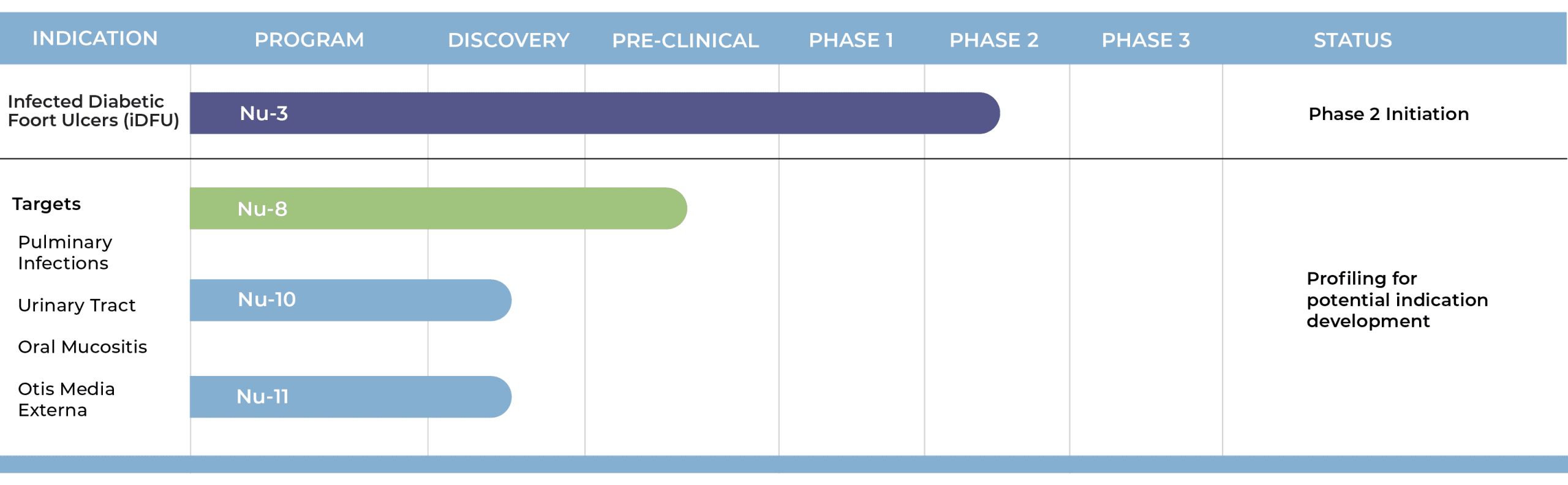The width and height of the screenshot is (1568, 485).
Task: Click the Phase 2 Initiation status text
Action: (1388, 114)
